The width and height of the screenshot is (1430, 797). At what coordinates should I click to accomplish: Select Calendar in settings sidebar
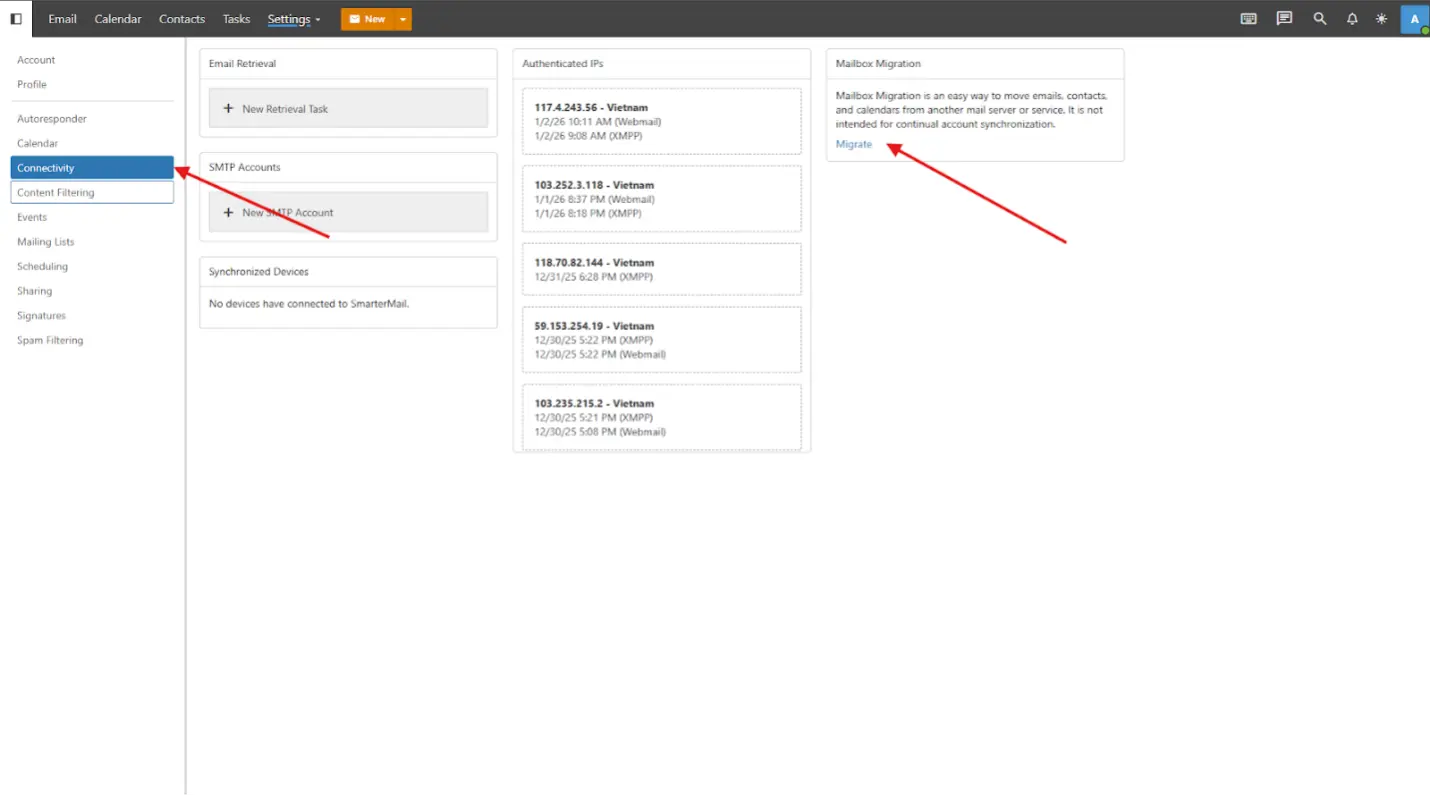tap(92, 143)
